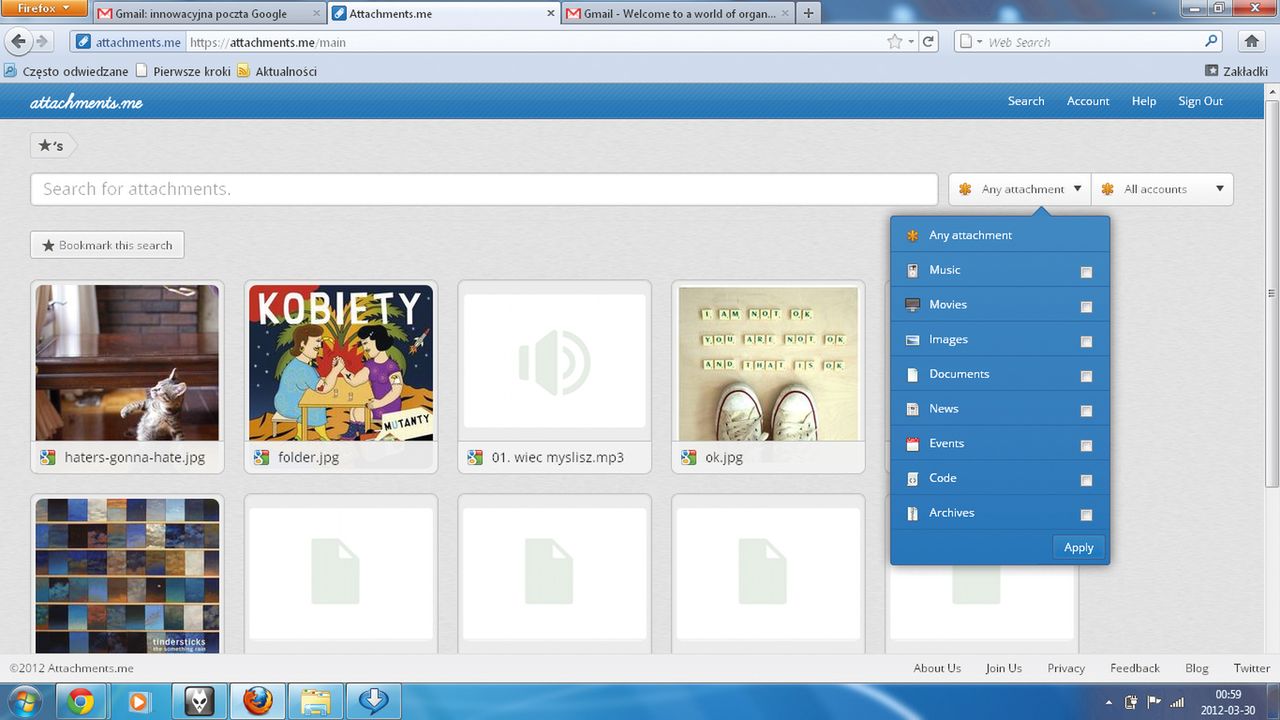The image size is (1280, 720).
Task: Launch Chrome from the taskbar
Action: tap(82, 702)
